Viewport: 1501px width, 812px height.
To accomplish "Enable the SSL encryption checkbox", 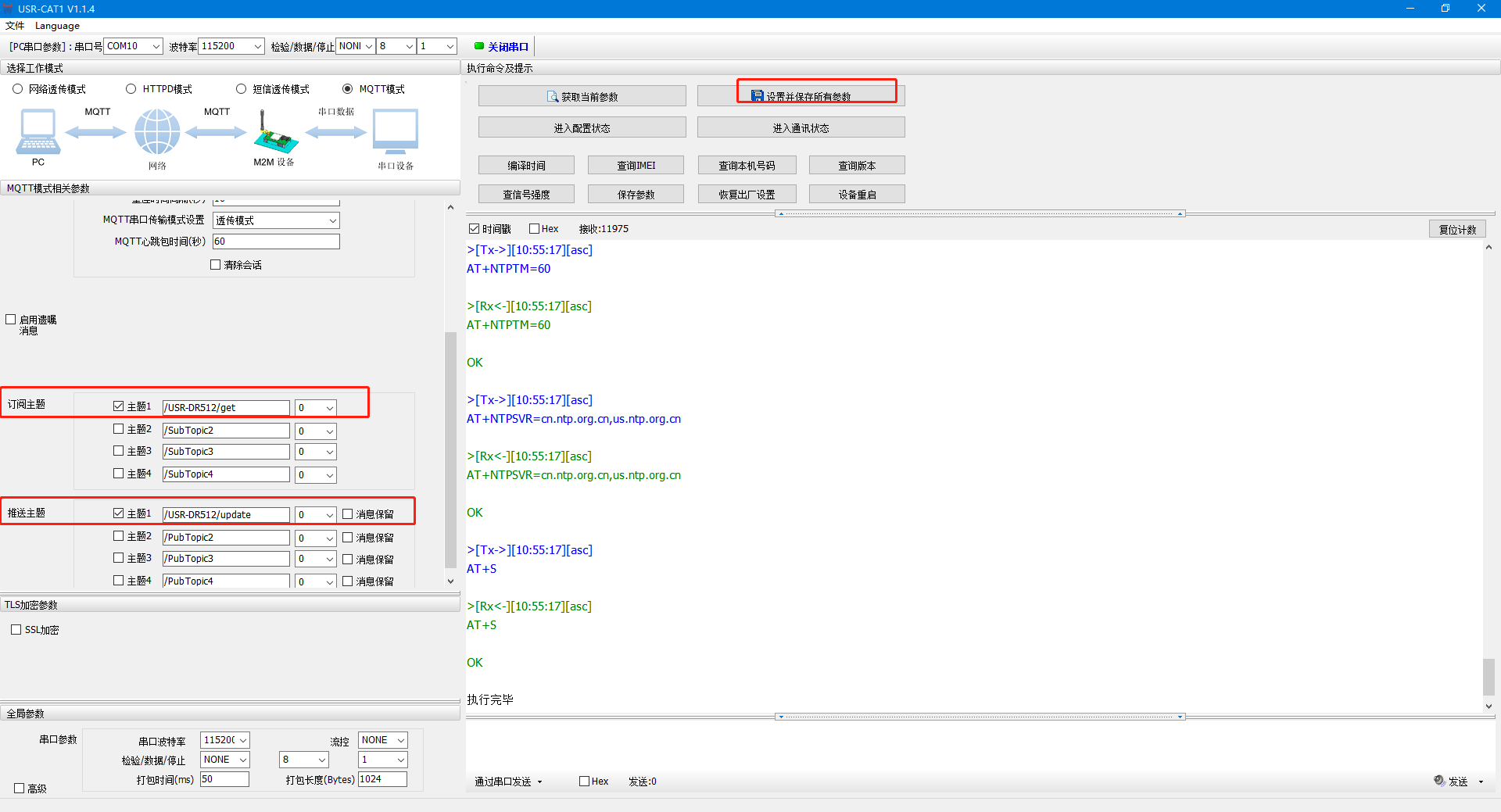I will click(x=16, y=630).
